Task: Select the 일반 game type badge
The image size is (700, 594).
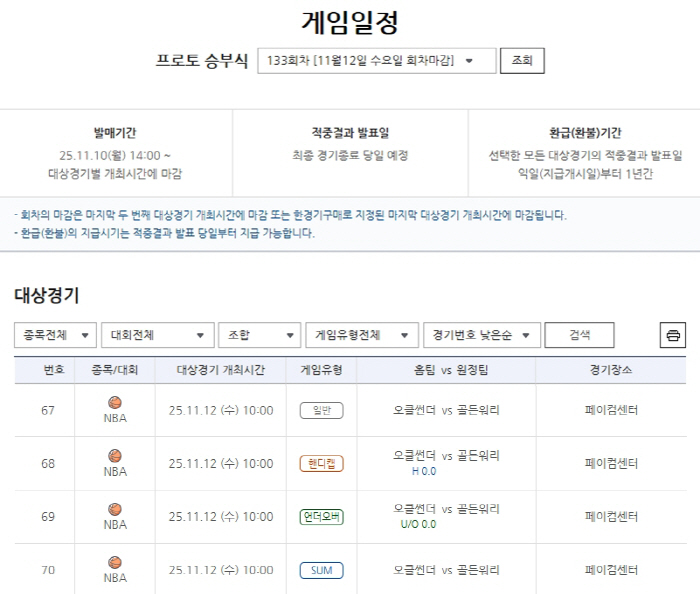Action: [x=321, y=410]
